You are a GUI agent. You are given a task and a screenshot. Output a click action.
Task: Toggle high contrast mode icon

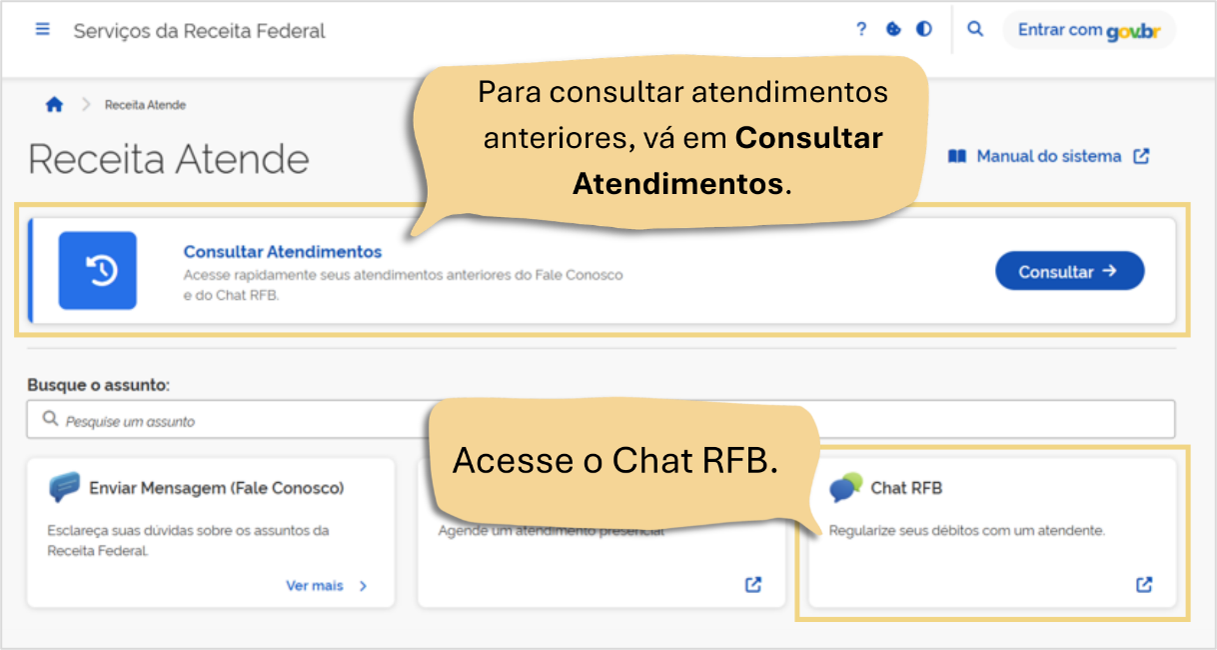coord(924,29)
